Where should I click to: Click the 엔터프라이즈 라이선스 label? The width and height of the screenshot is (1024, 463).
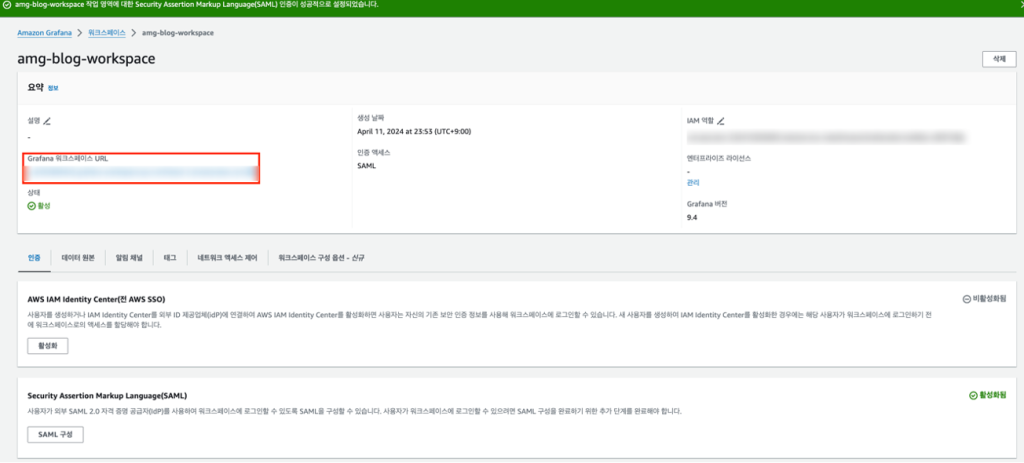coord(719,158)
